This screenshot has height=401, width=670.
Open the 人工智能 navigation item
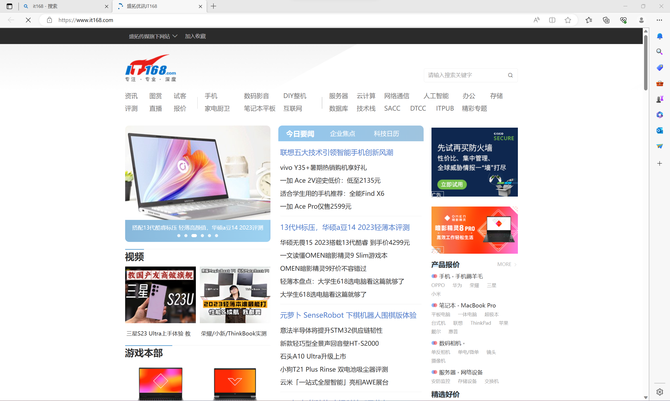436,96
